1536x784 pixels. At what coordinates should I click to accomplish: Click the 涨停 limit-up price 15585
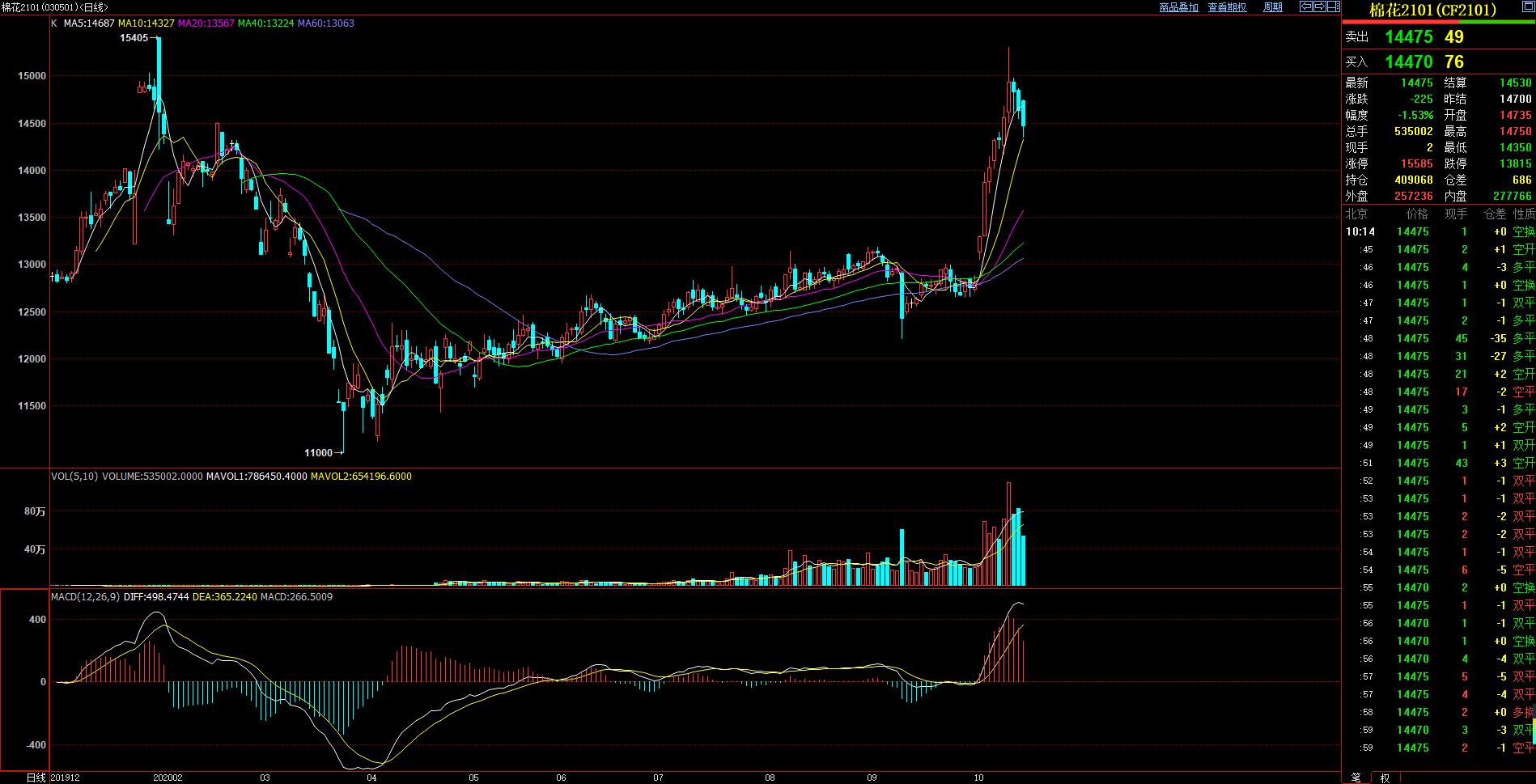tap(1417, 163)
